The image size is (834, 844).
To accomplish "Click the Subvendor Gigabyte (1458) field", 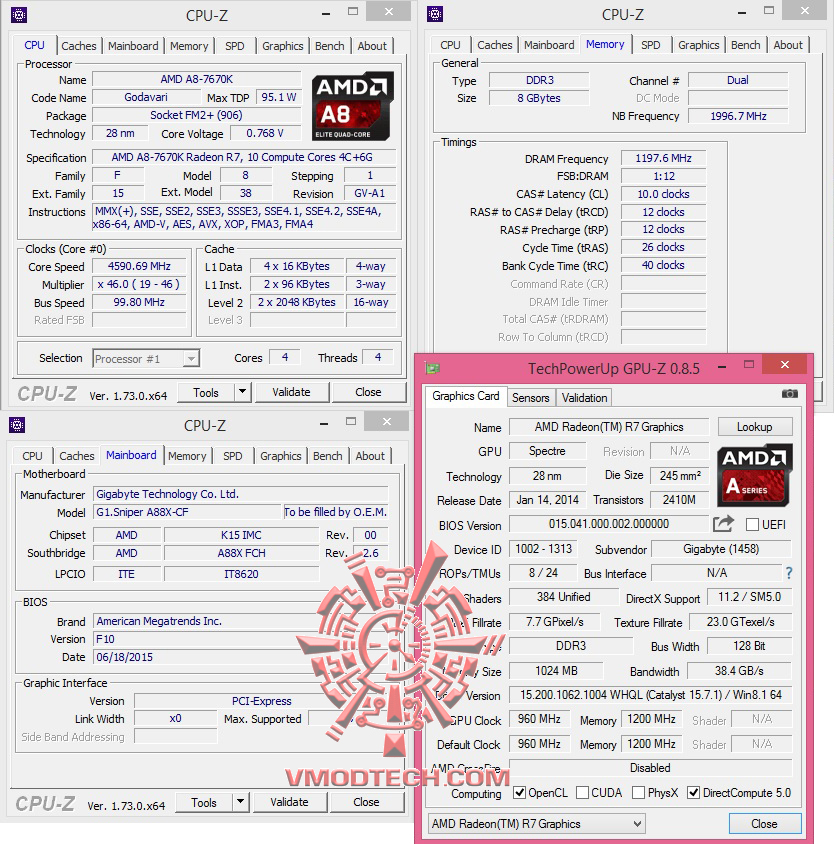I will click(x=721, y=549).
